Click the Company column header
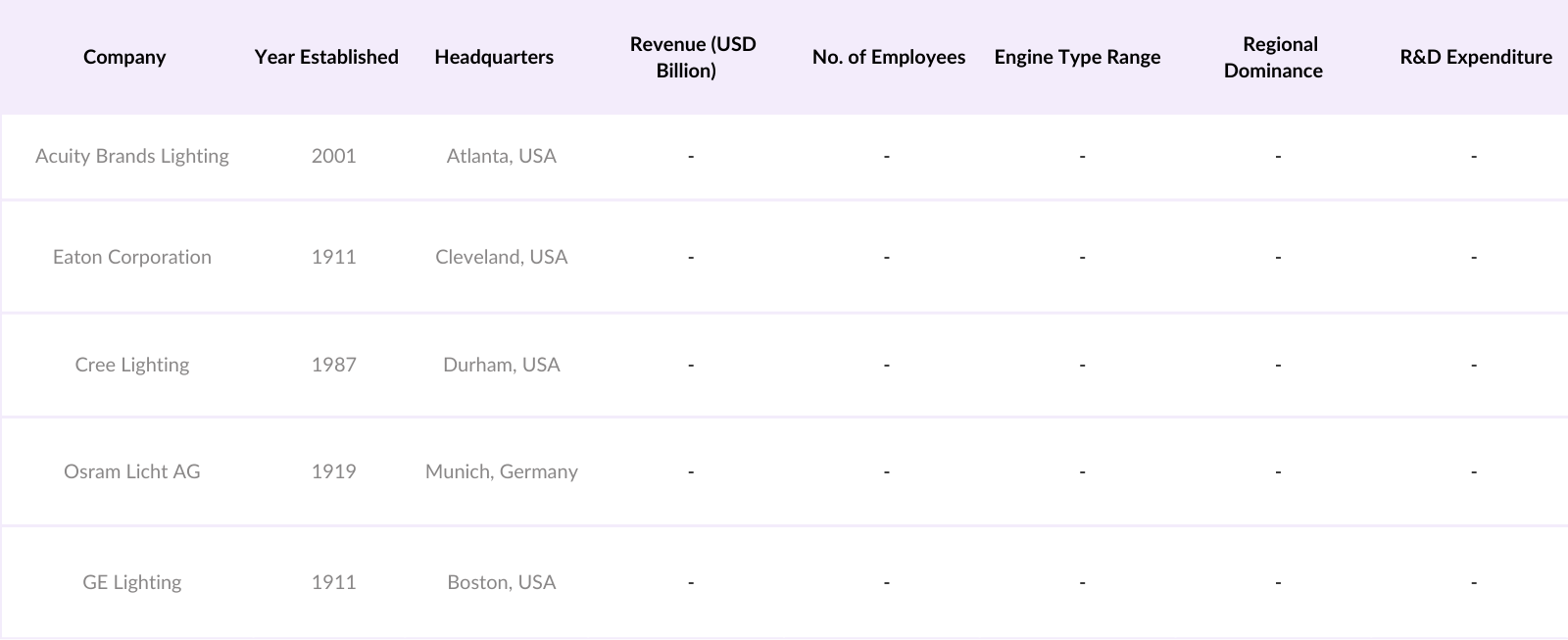This screenshot has width=1568, height=640. pos(124,57)
